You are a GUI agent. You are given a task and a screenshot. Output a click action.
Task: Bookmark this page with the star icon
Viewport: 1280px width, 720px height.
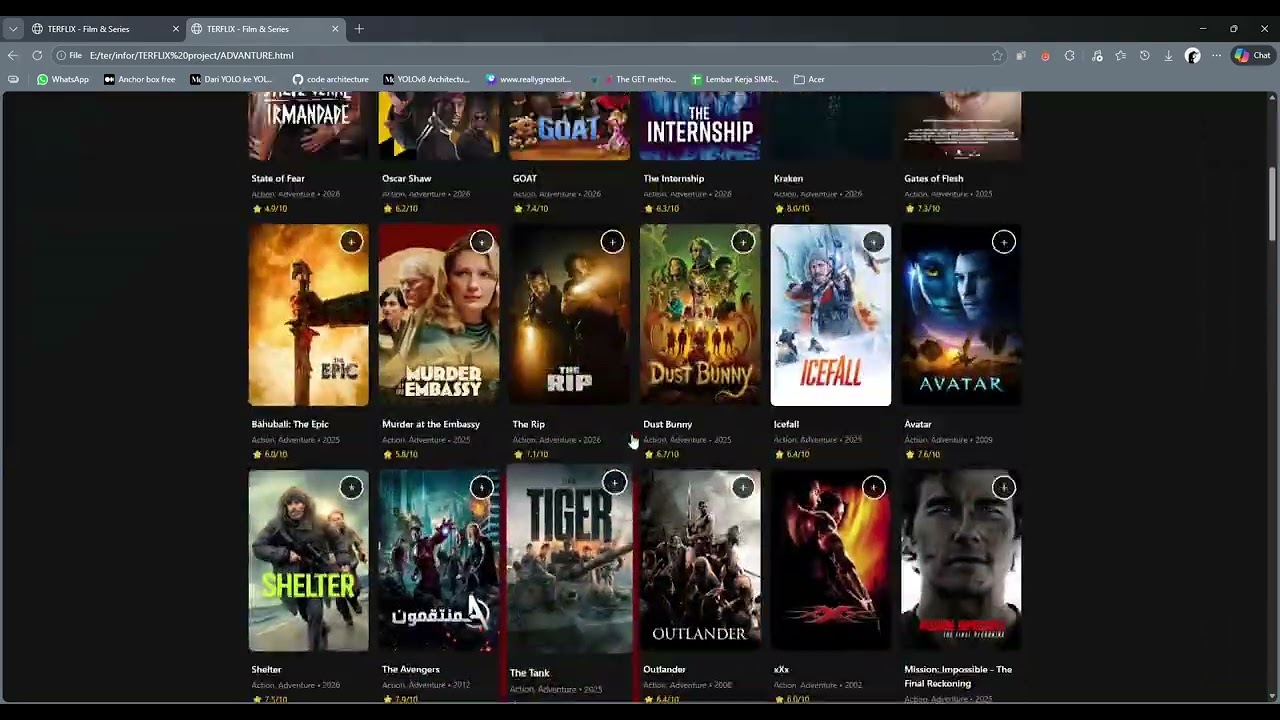tap(997, 56)
